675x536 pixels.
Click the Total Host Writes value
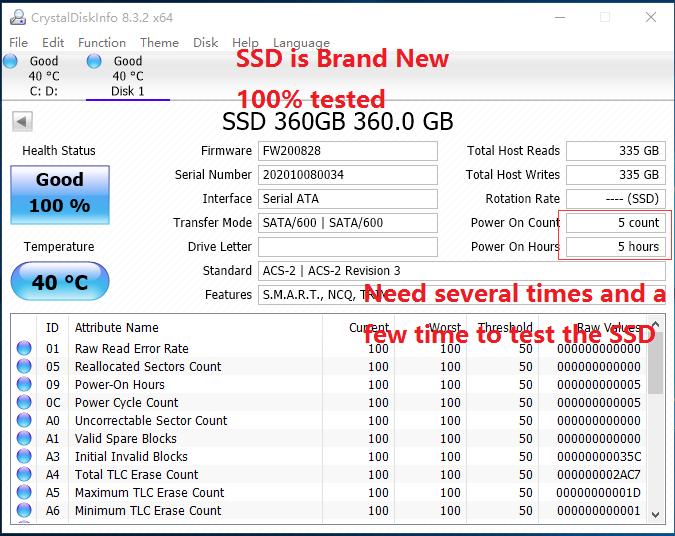[616, 175]
